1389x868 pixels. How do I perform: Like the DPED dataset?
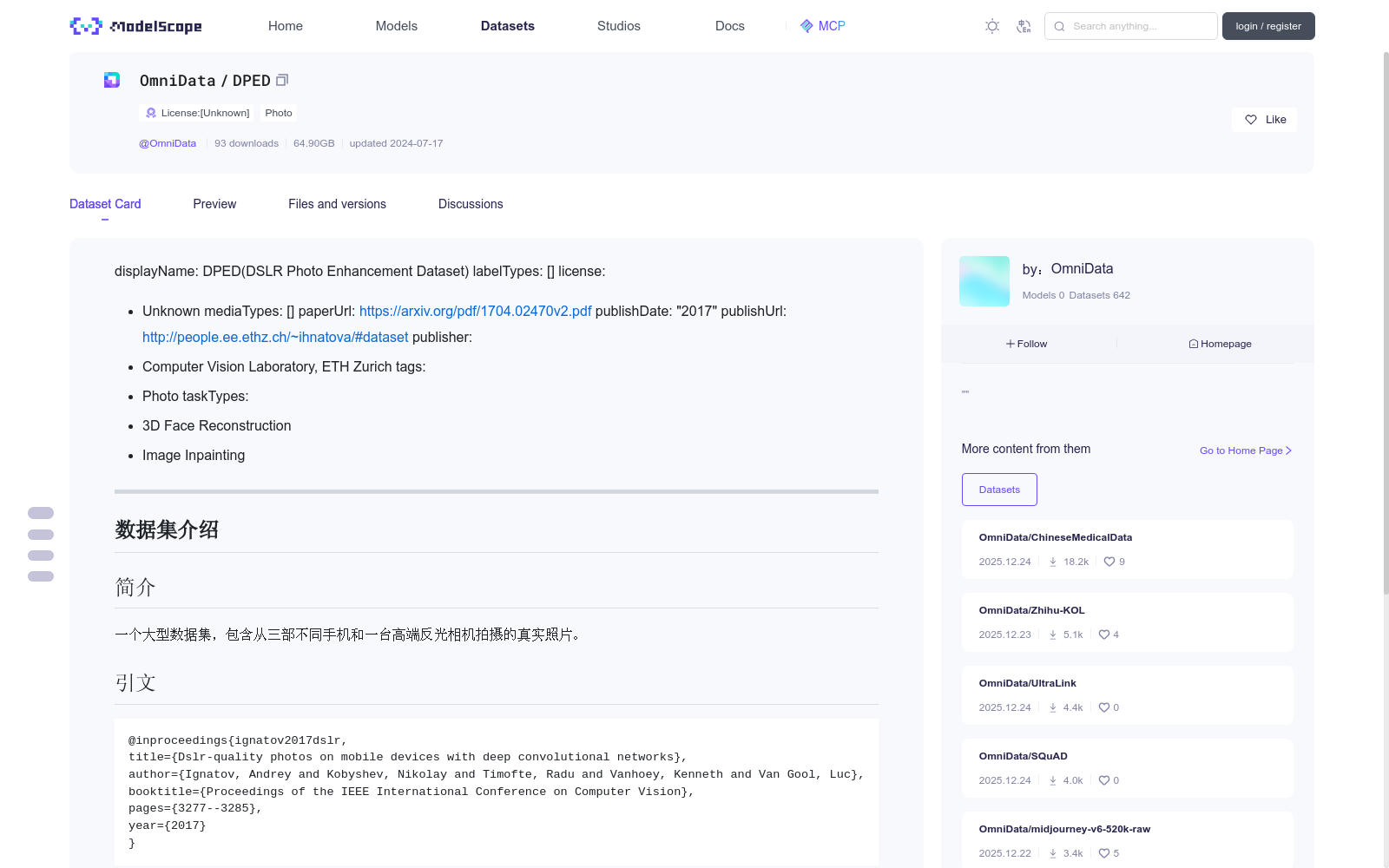point(1264,120)
